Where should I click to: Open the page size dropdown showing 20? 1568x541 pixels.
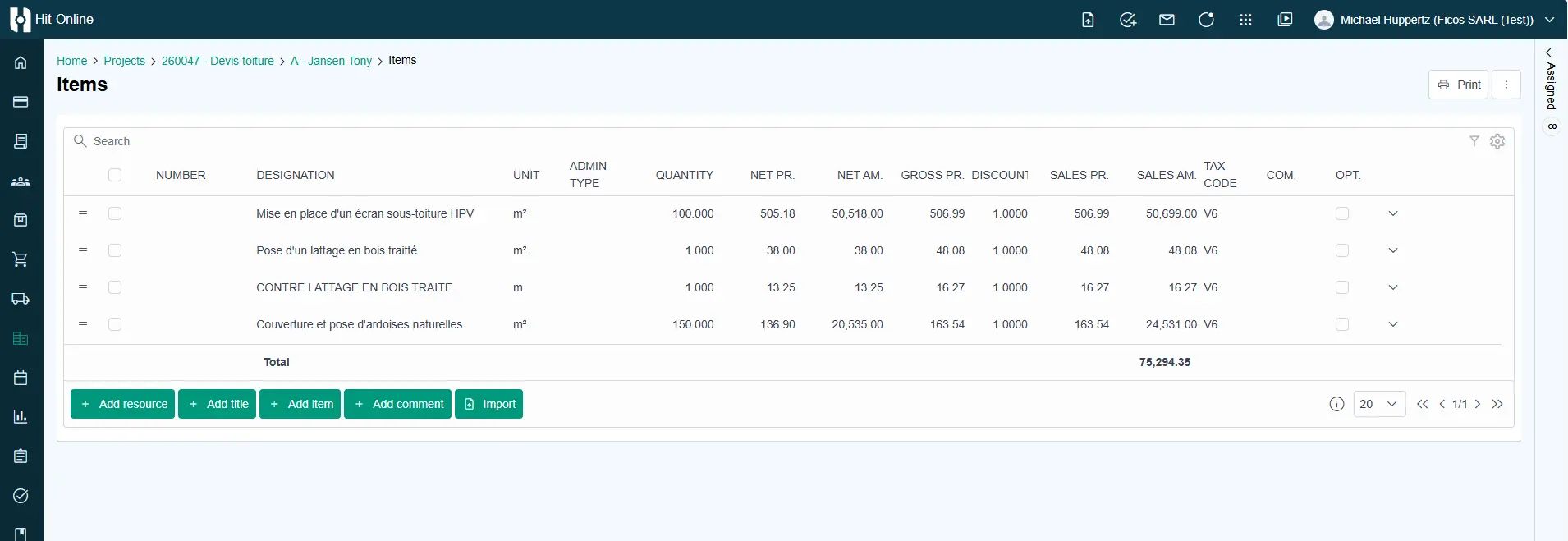pos(1379,404)
